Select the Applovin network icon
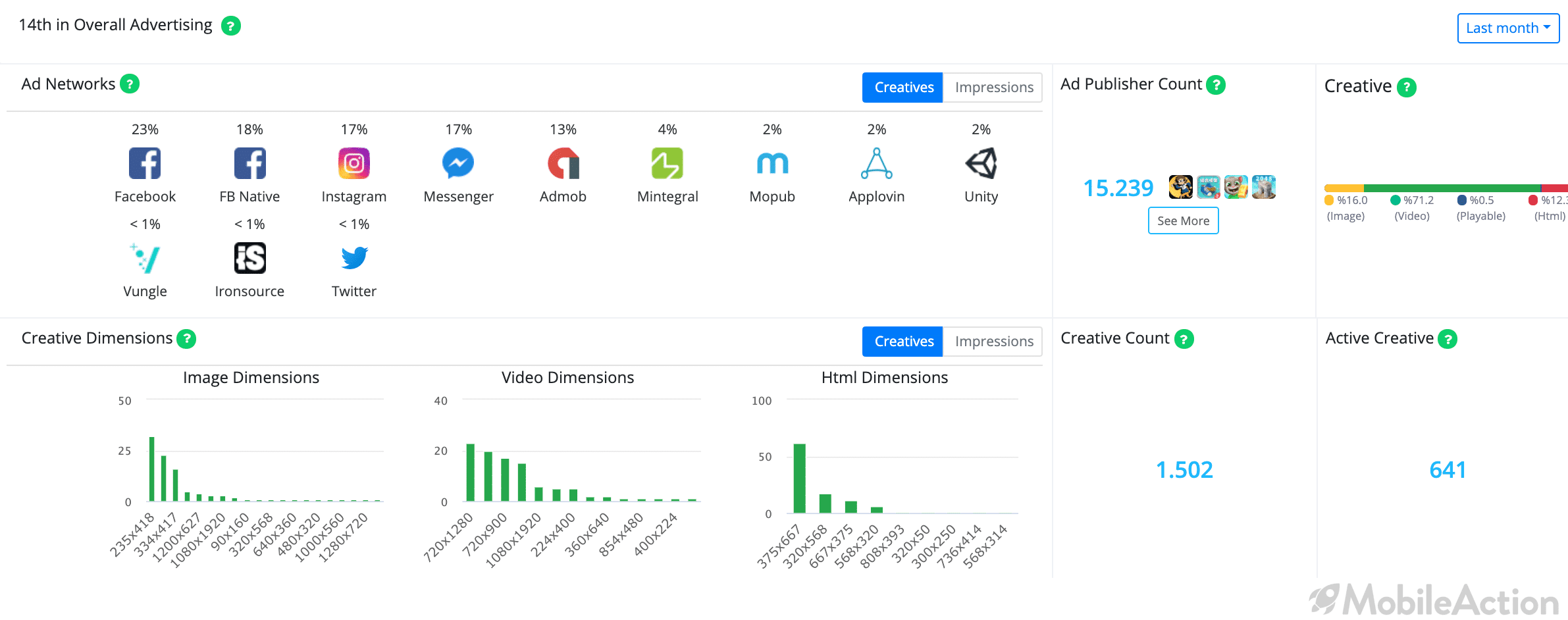 tap(877, 163)
